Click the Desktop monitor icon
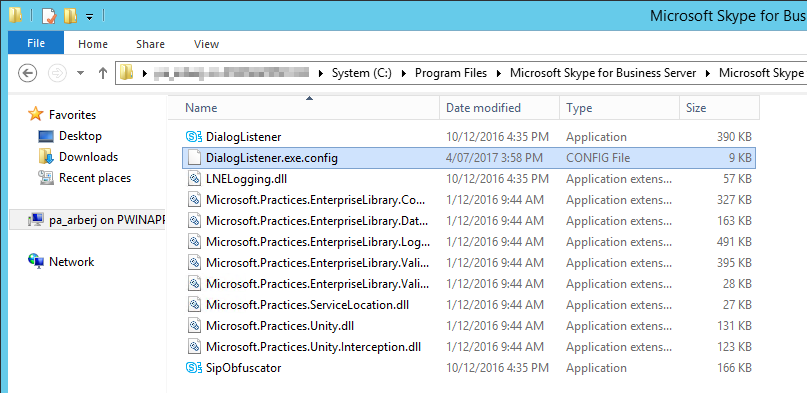Viewport: 807px width, 393px height. [x=46, y=136]
